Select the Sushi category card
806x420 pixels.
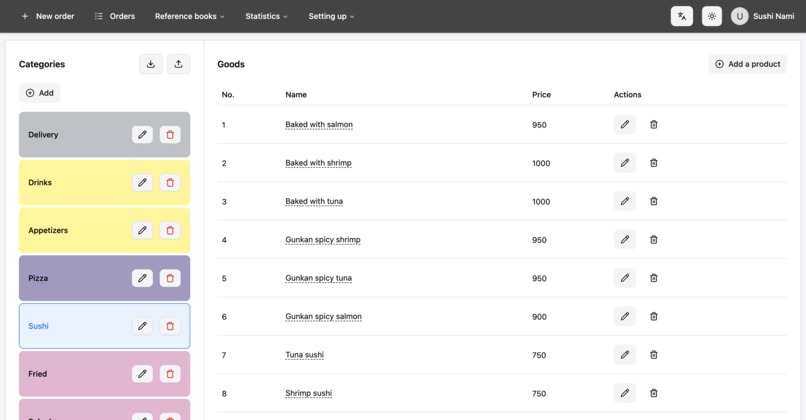tap(104, 326)
